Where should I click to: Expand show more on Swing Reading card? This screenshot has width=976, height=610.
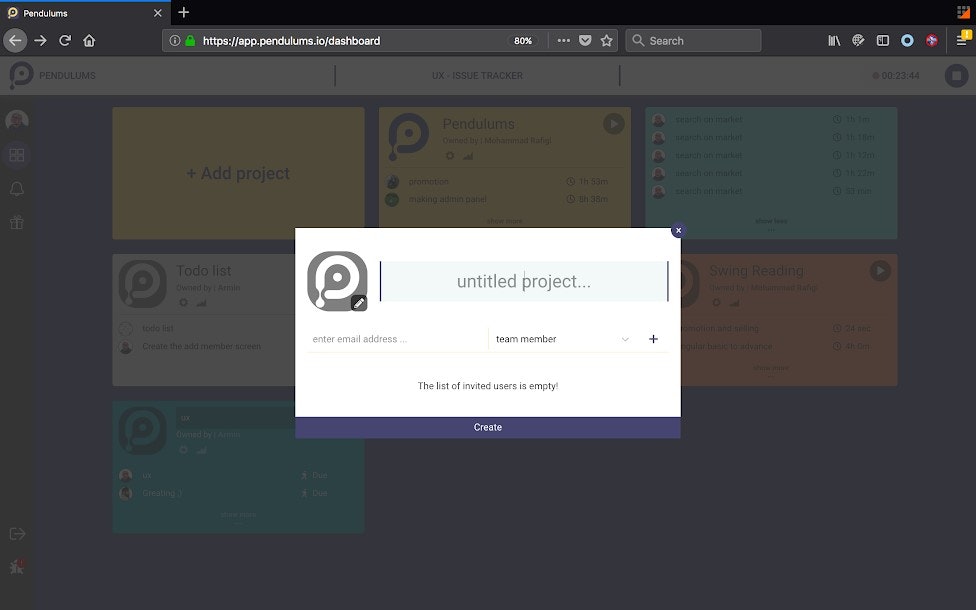pyautogui.click(x=771, y=368)
